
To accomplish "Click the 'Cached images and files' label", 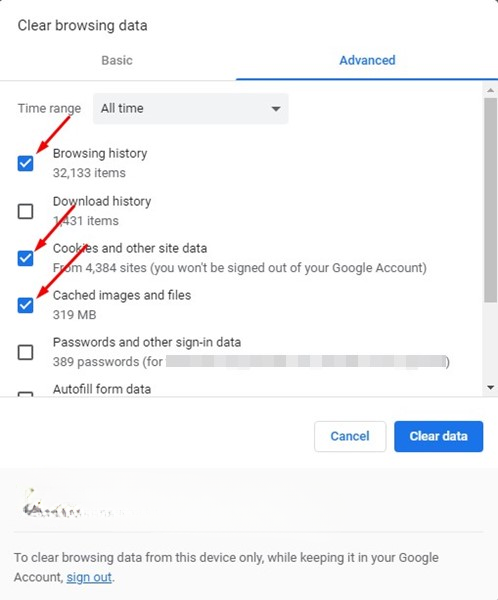I will pyautogui.click(x=122, y=295).
